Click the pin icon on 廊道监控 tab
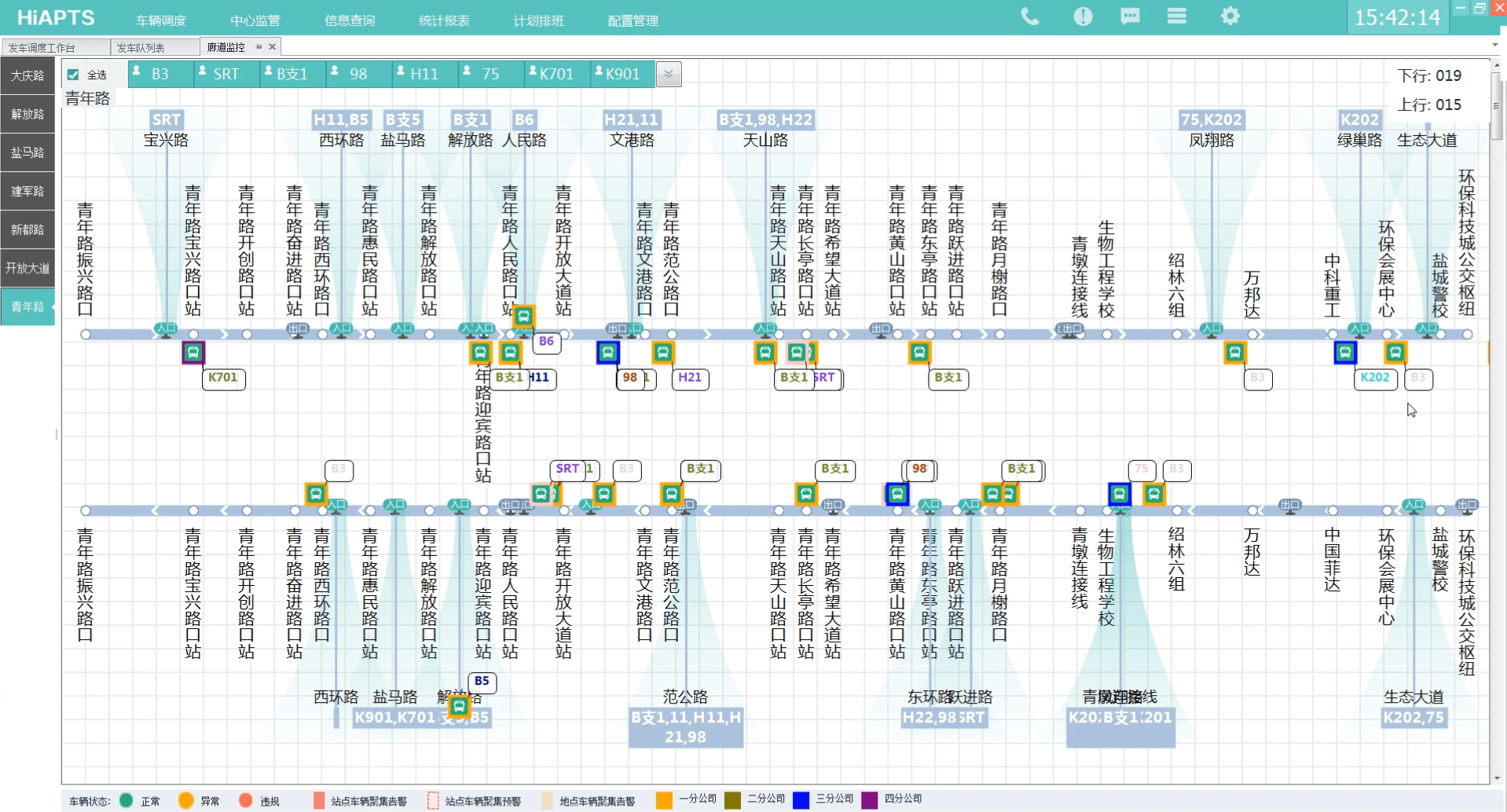The width and height of the screenshot is (1507, 812). pyautogui.click(x=258, y=47)
